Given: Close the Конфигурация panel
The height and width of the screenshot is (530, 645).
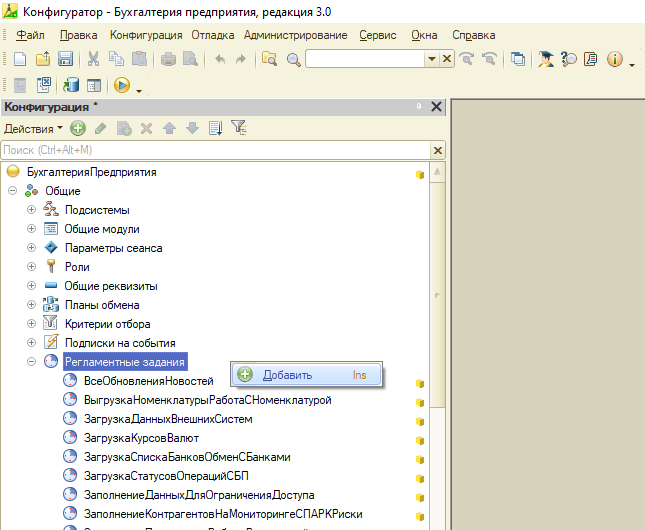Looking at the screenshot, I should (x=436, y=107).
